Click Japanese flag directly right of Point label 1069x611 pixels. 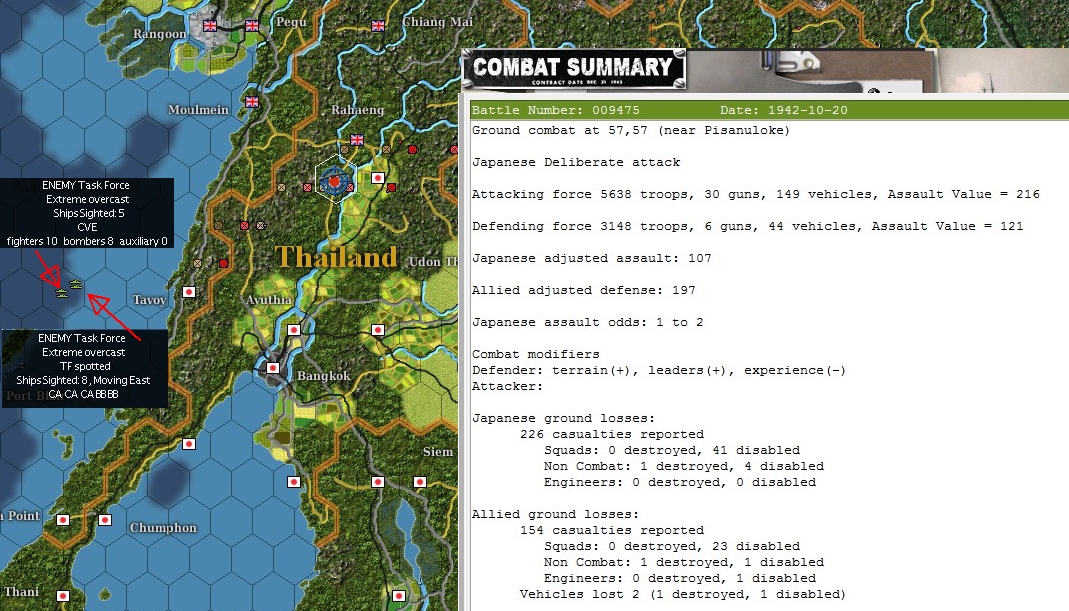[63, 520]
